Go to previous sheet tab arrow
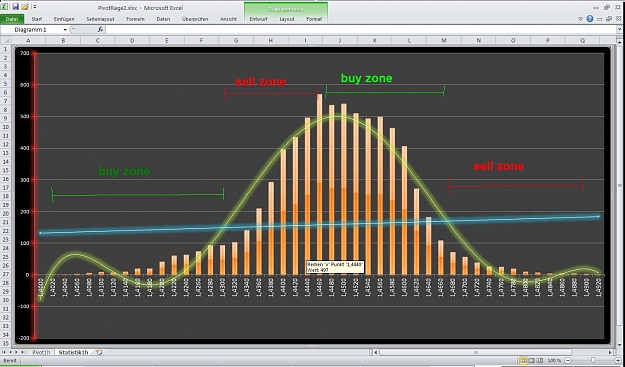This screenshot has height=367, width=625. [11, 352]
